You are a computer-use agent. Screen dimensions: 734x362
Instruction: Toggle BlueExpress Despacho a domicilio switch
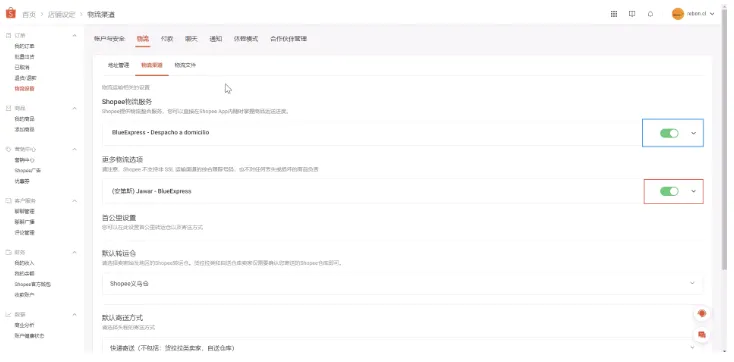pos(669,133)
